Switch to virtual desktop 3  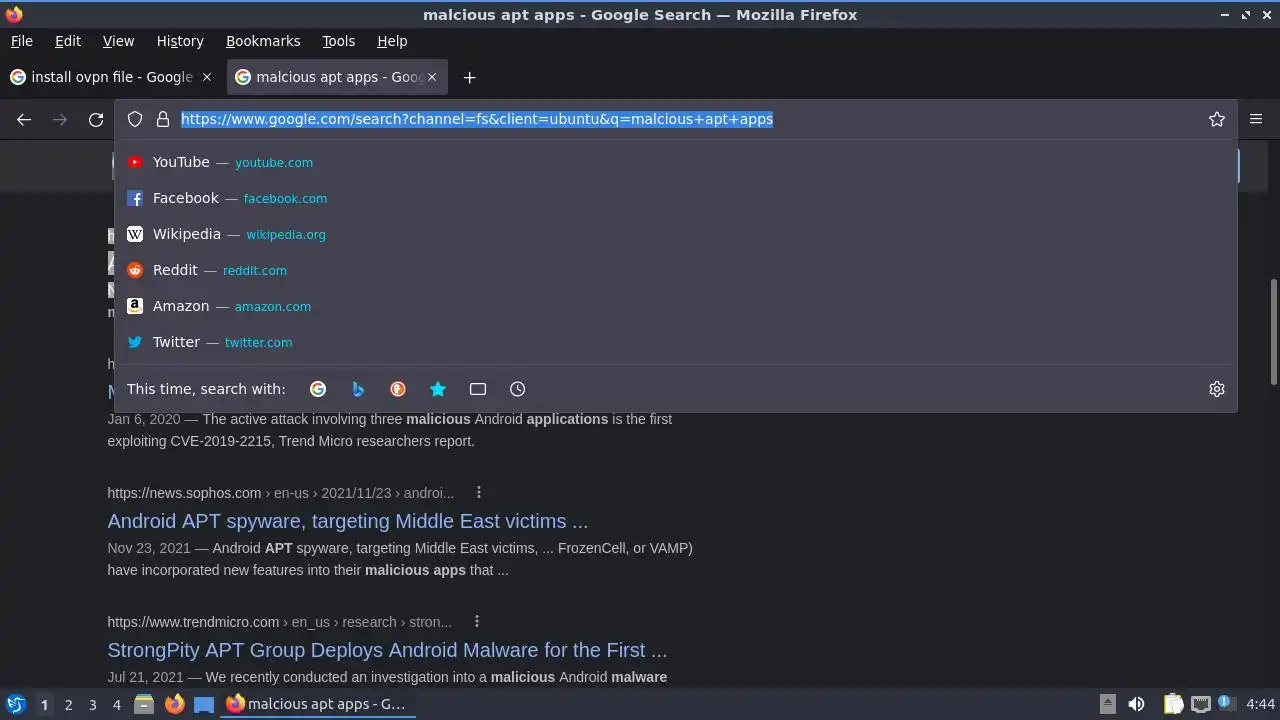tap(92, 704)
